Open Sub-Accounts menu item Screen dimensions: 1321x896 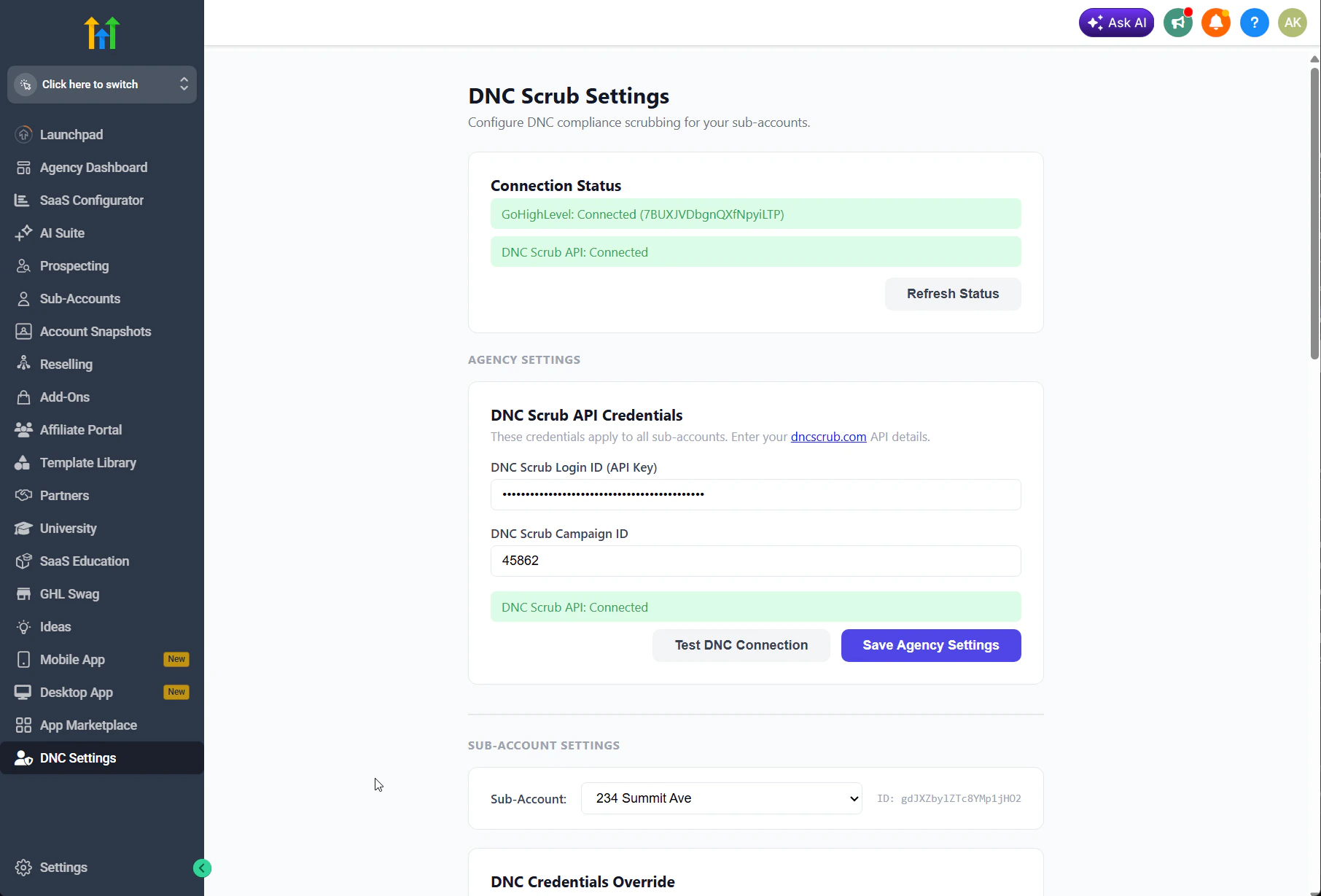pyautogui.click(x=102, y=298)
